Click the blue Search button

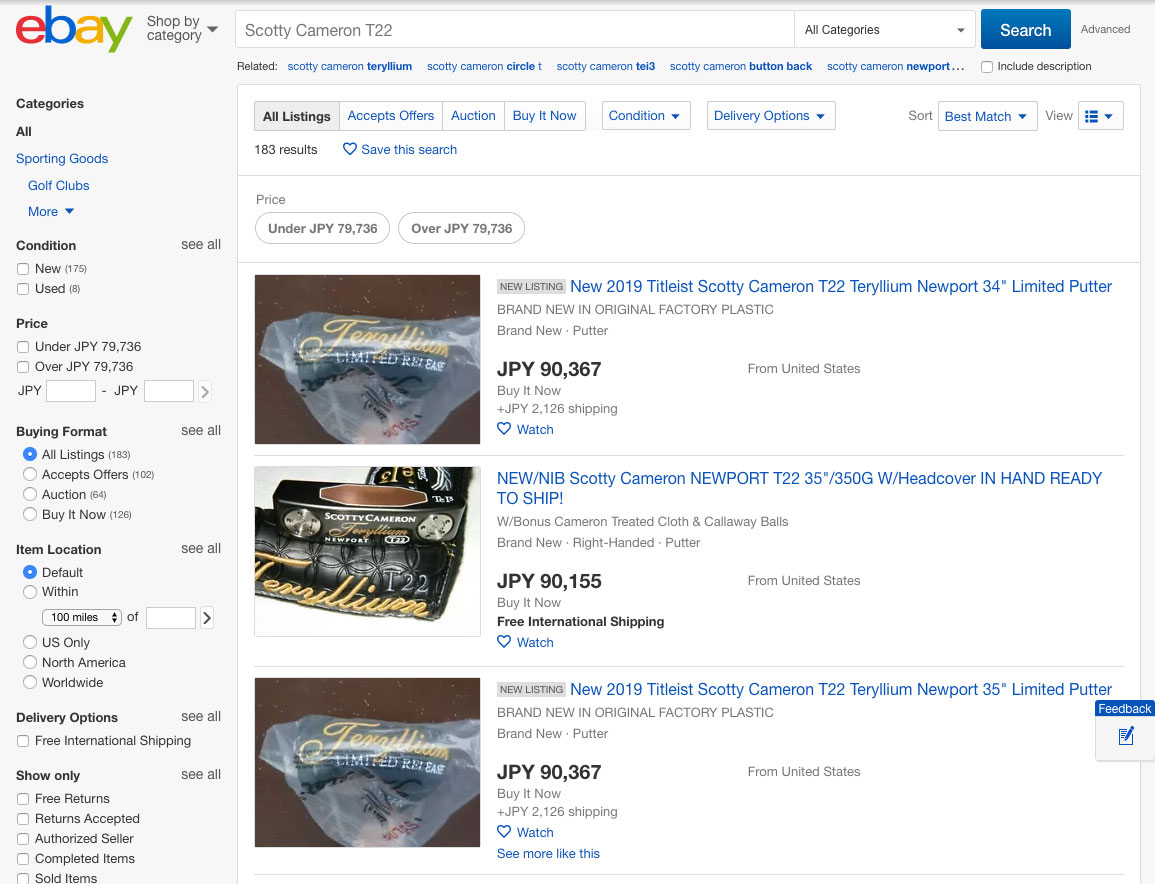coord(1025,30)
